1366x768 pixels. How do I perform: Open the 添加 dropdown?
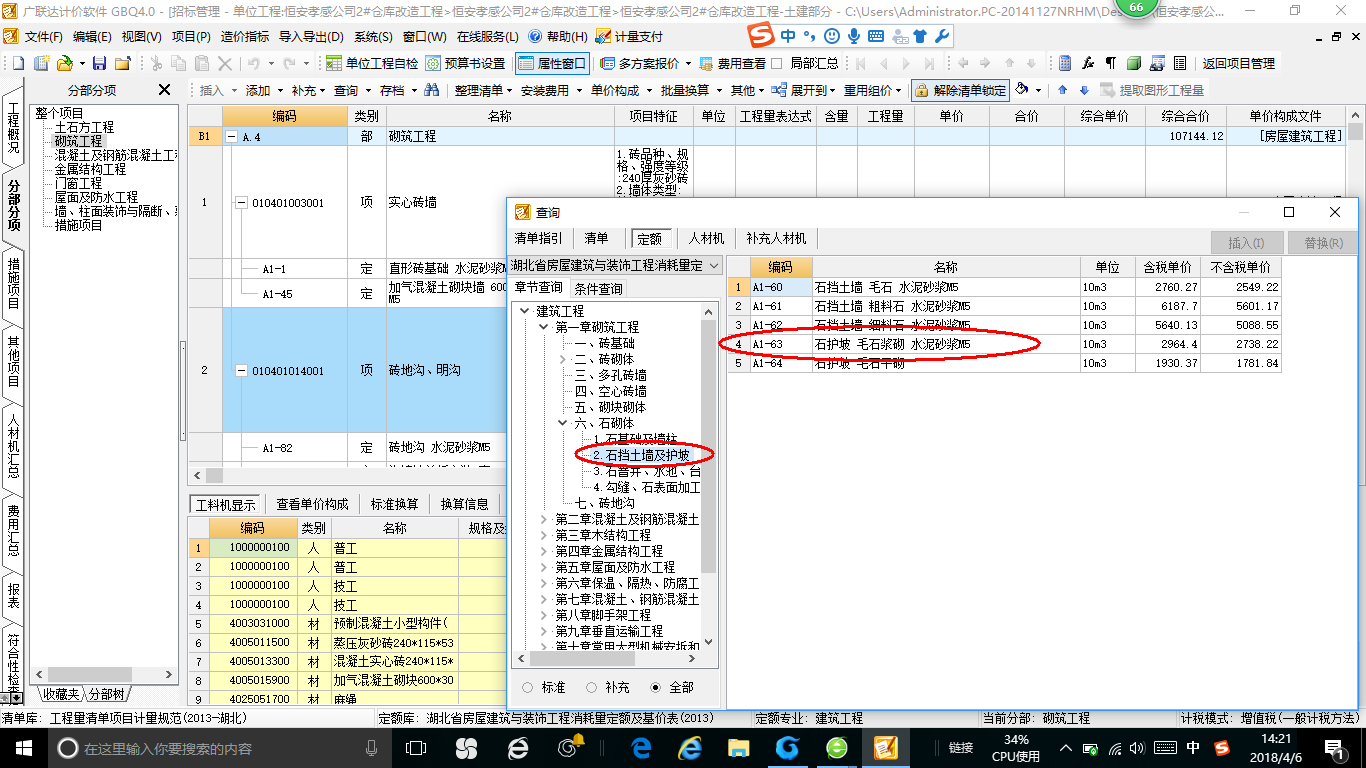coord(264,90)
